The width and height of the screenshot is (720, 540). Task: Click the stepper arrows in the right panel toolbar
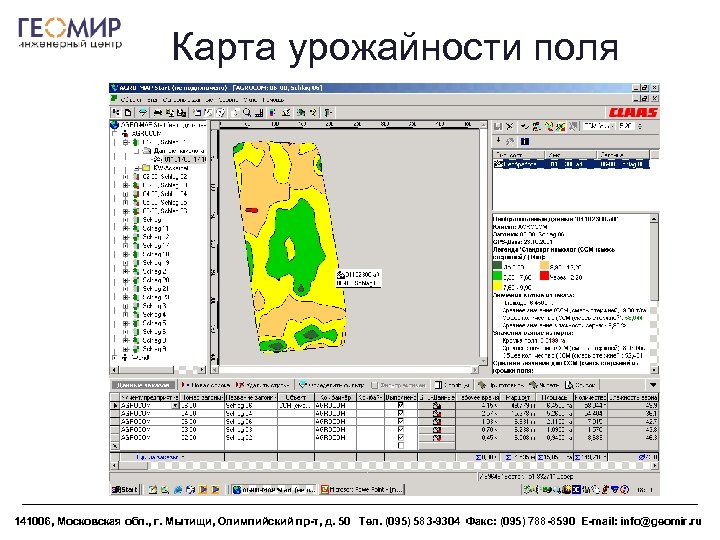click(641, 126)
